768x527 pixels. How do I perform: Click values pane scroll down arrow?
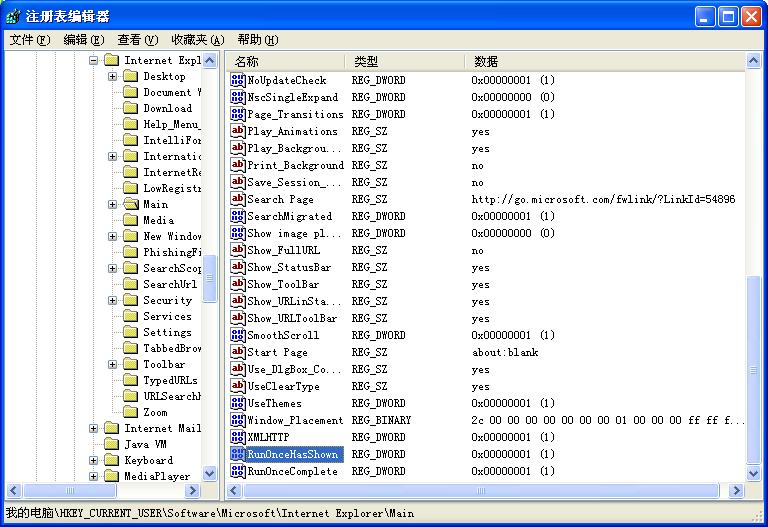(753, 473)
